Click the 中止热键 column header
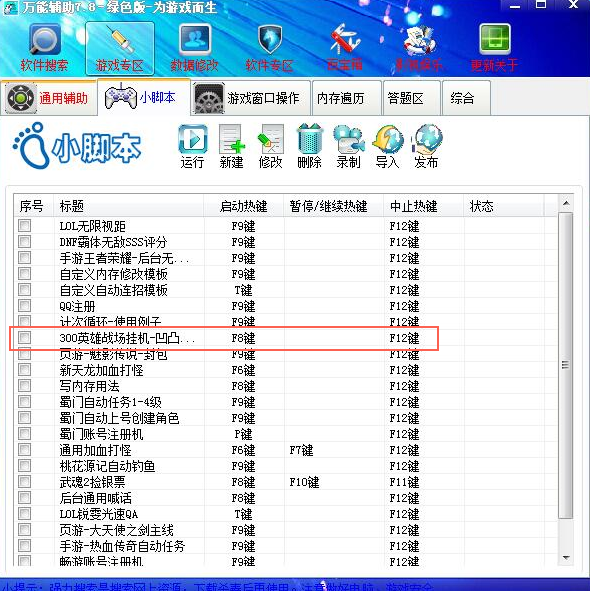 (424, 206)
